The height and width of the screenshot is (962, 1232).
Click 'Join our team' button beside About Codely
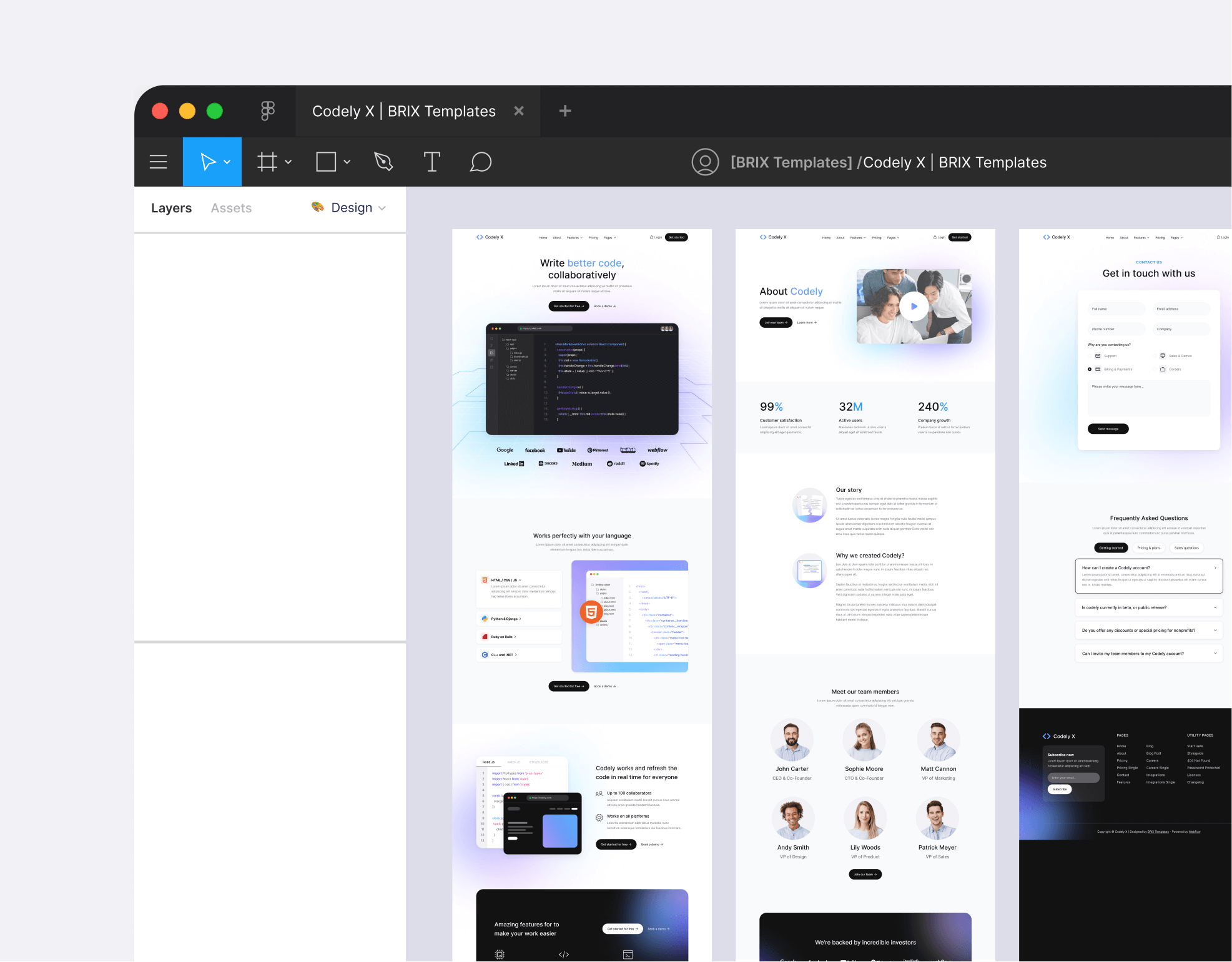(776, 323)
